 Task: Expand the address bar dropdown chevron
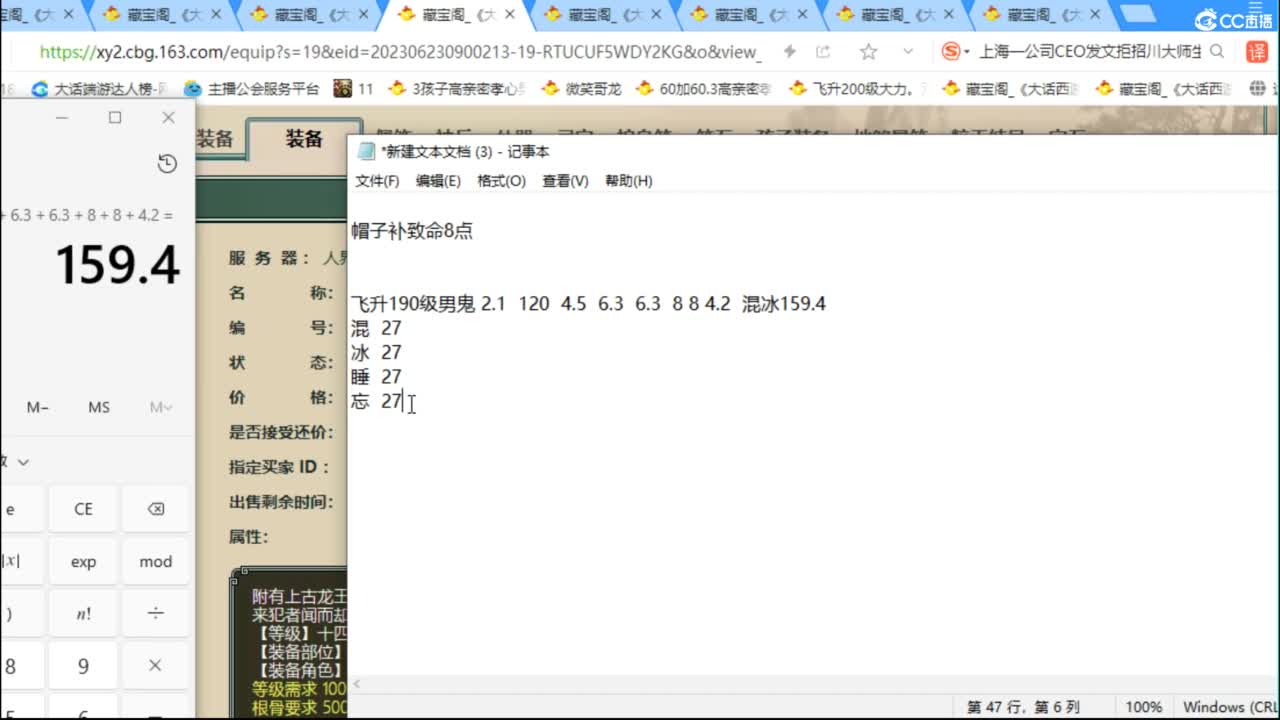[x=908, y=52]
